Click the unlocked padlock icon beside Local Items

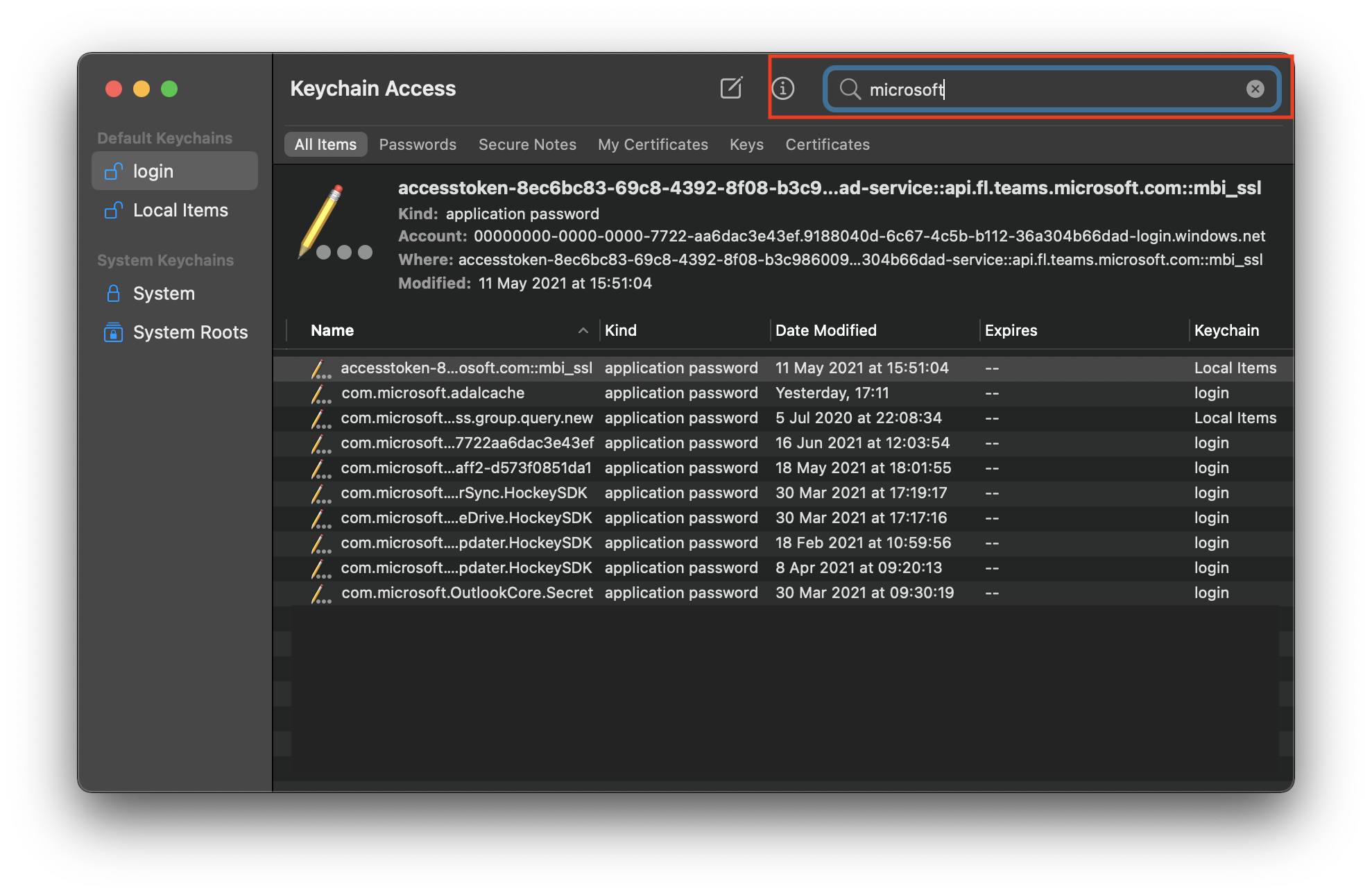click(114, 210)
